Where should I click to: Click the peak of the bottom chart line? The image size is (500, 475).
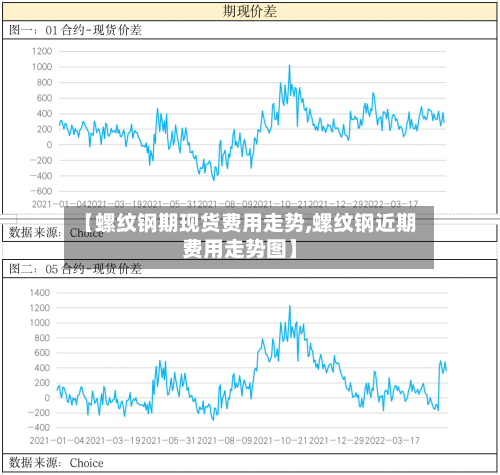click(x=290, y=306)
